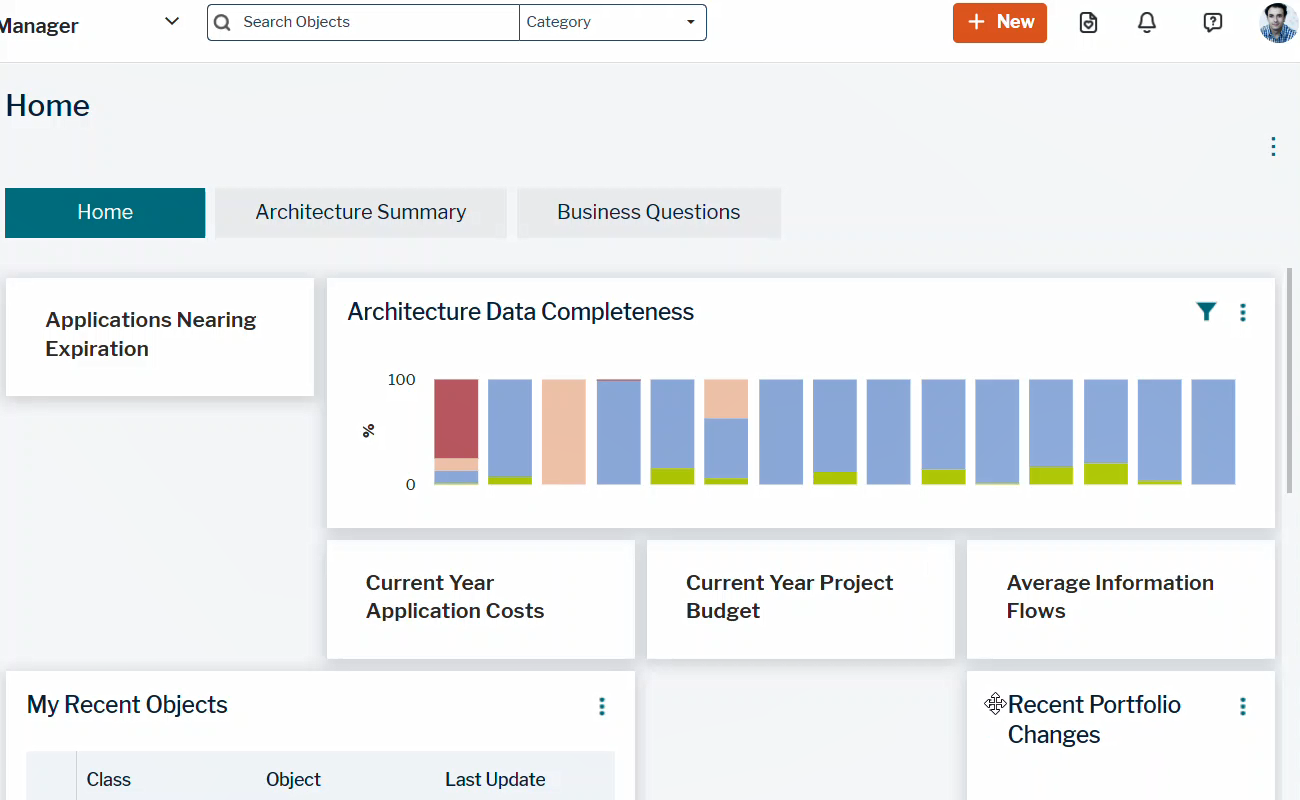Open Architecture Data Completeness three-dot menu
Viewport: 1300px width, 800px height.
(x=1243, y=313)
